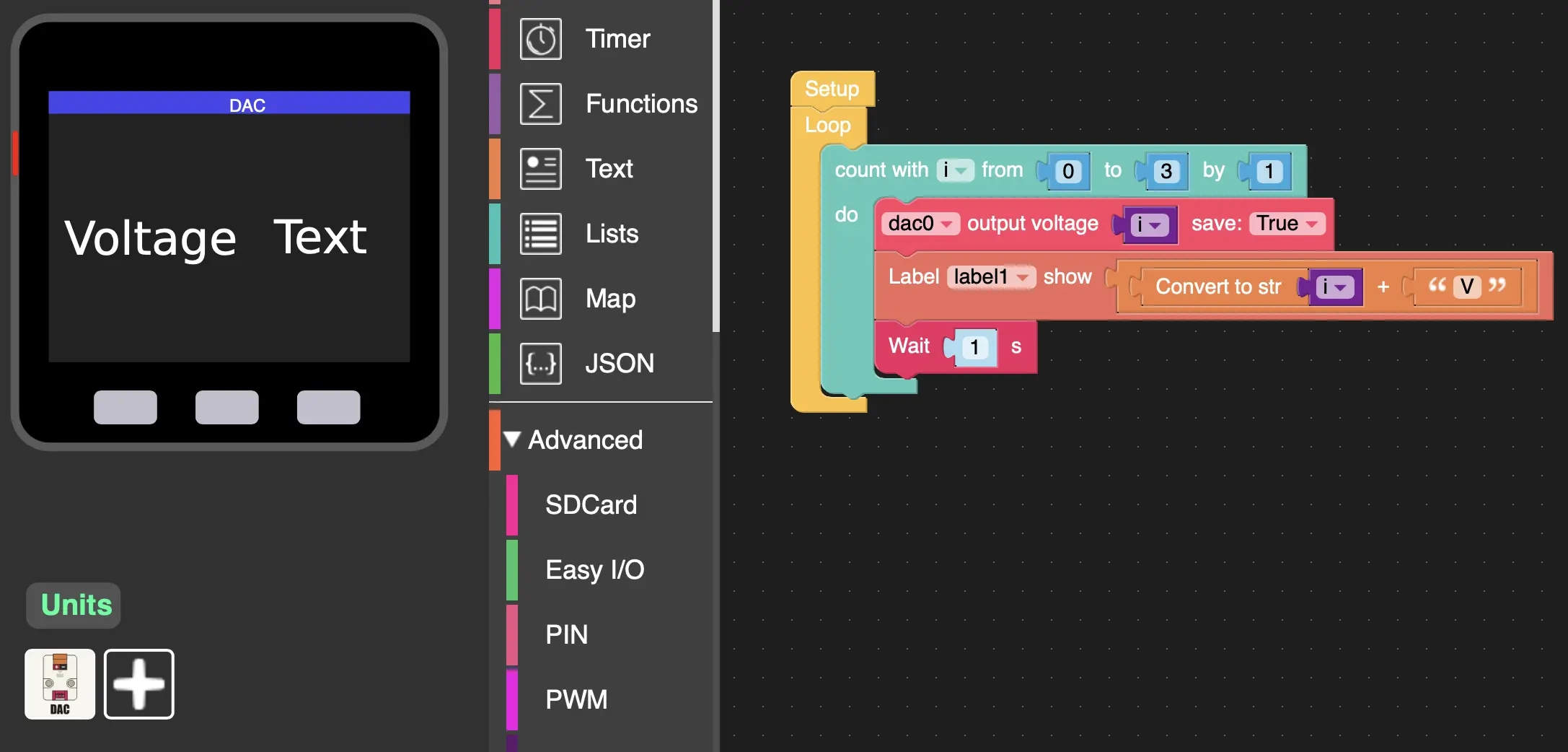Viewport: 1568px width, 752px height.
Task: Click the blue DAC title bar on screen
Action: (229, 103)
